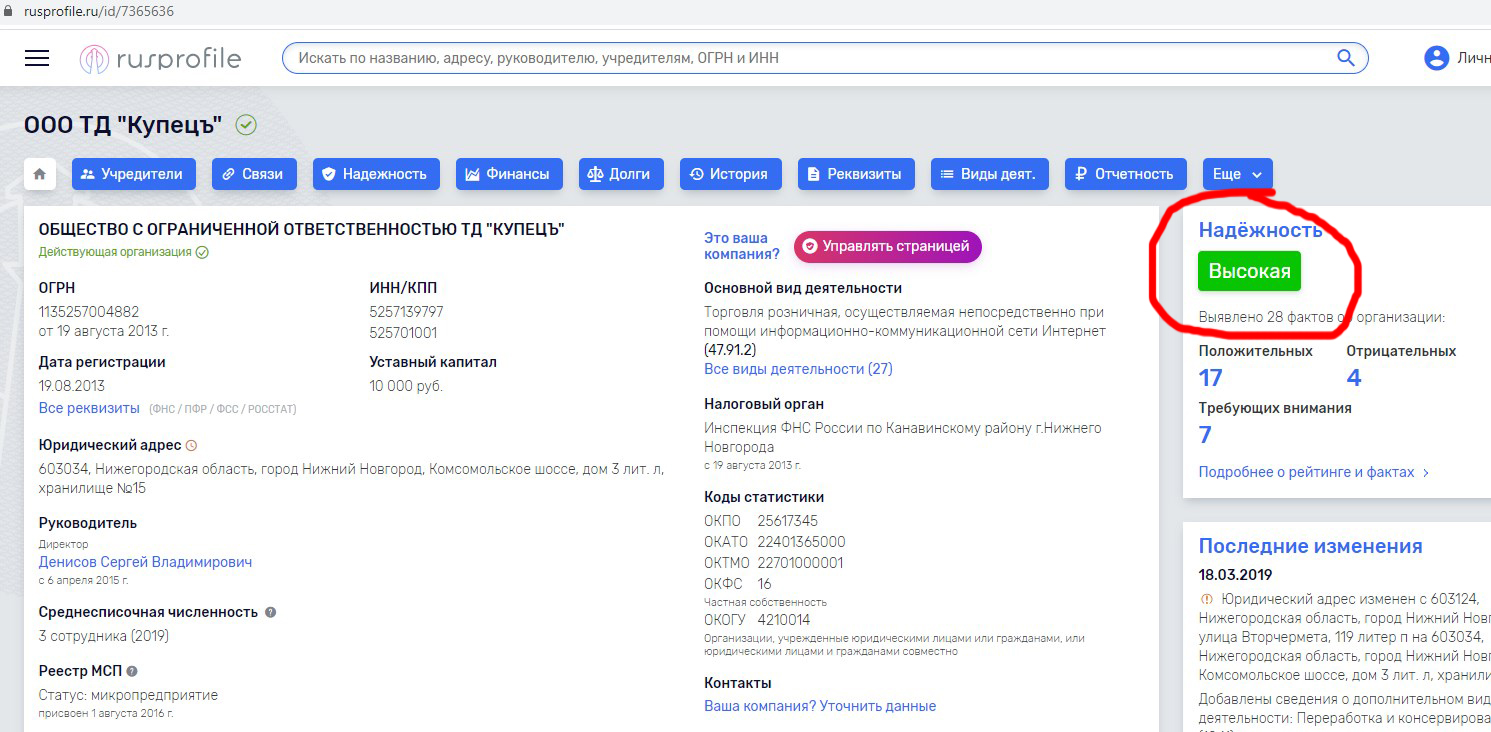
Task: Click the ИНН value 5257139797
Action: [406, 312]
